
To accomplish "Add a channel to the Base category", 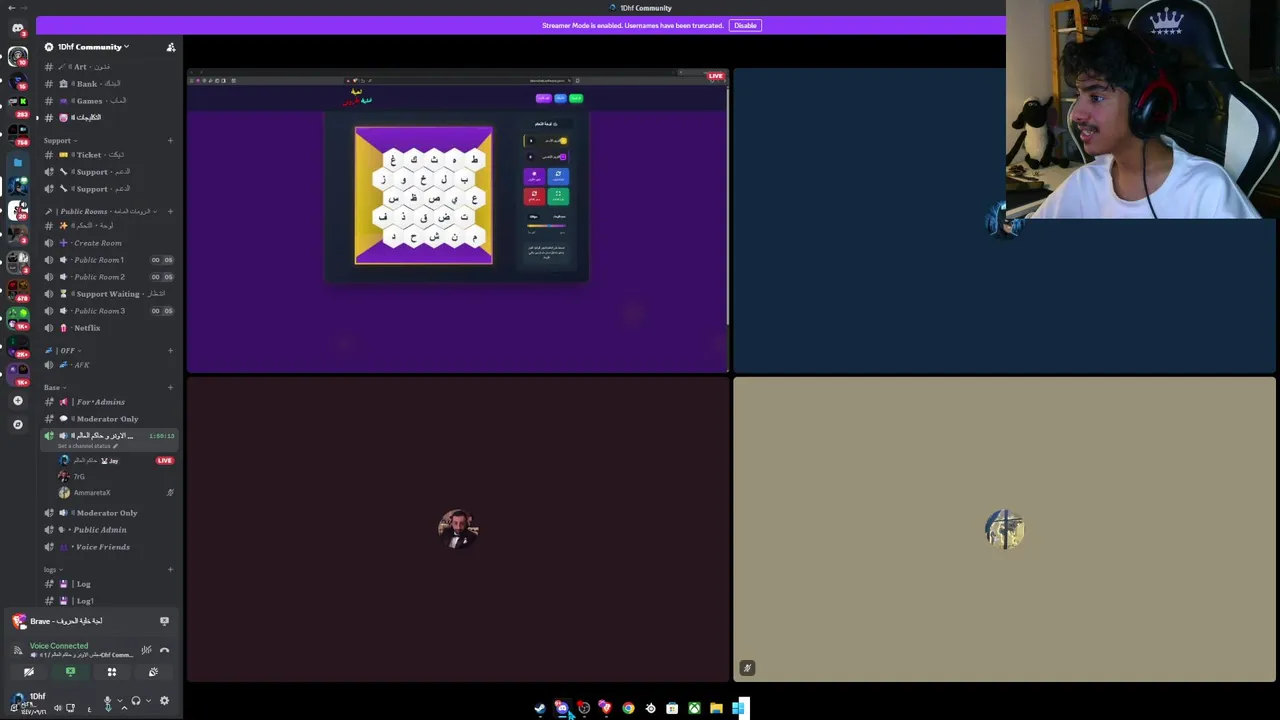I will 170,387.
